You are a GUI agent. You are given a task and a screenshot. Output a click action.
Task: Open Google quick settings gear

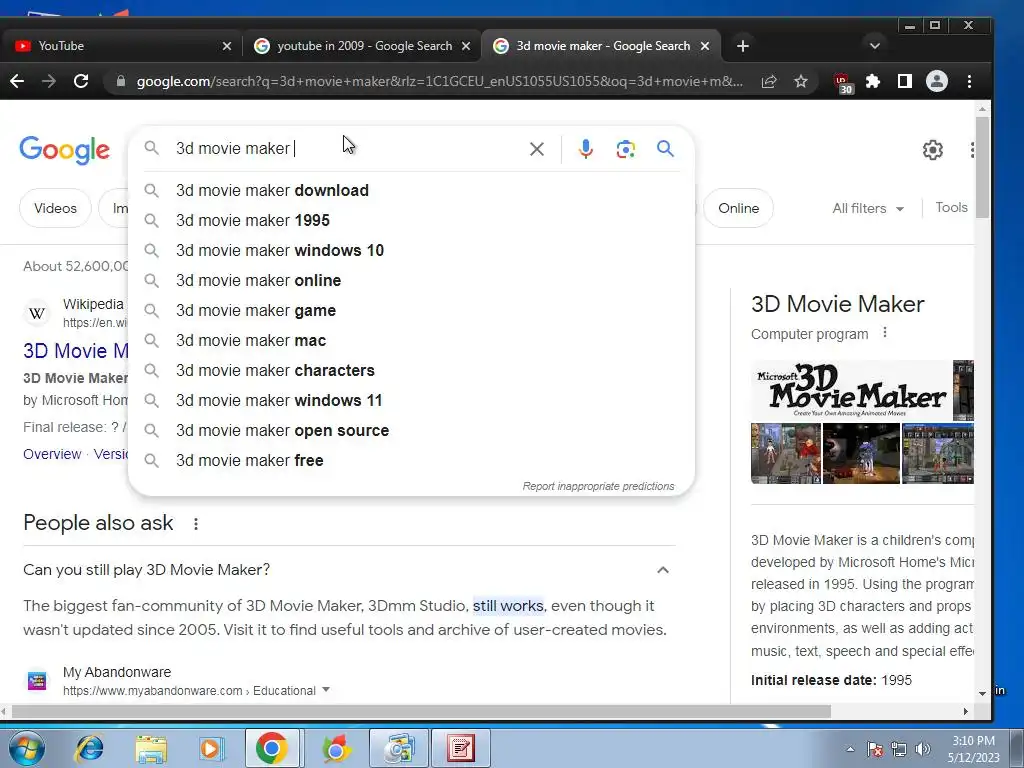coord(933,150)
